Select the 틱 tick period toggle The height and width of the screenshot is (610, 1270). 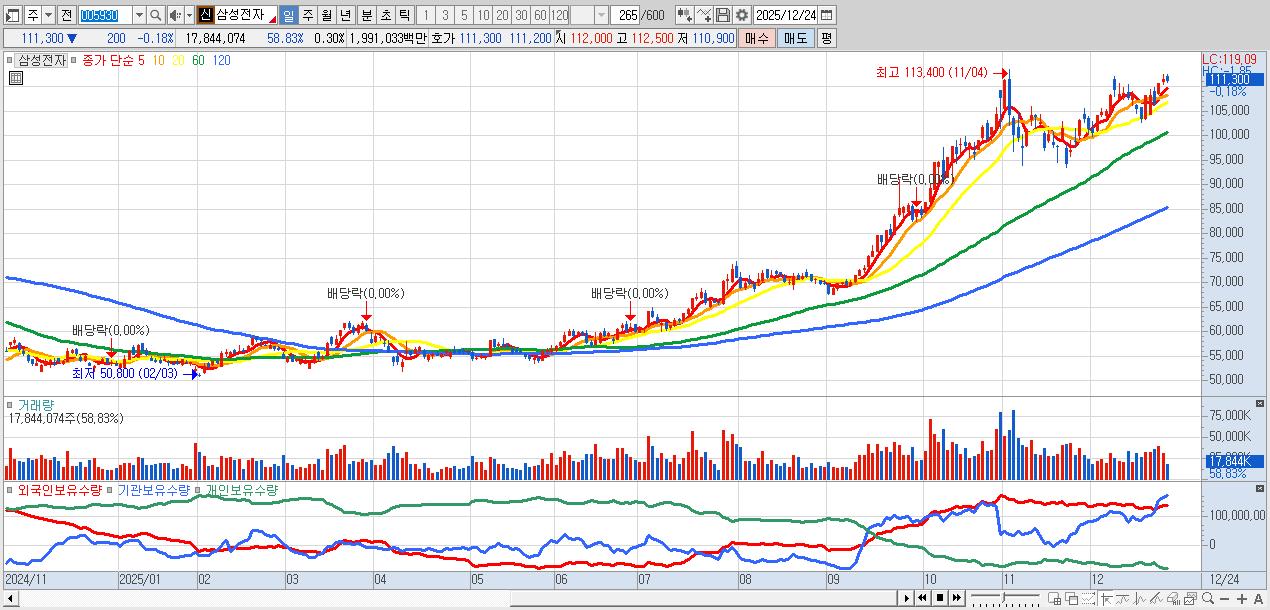tap(404, 15)
